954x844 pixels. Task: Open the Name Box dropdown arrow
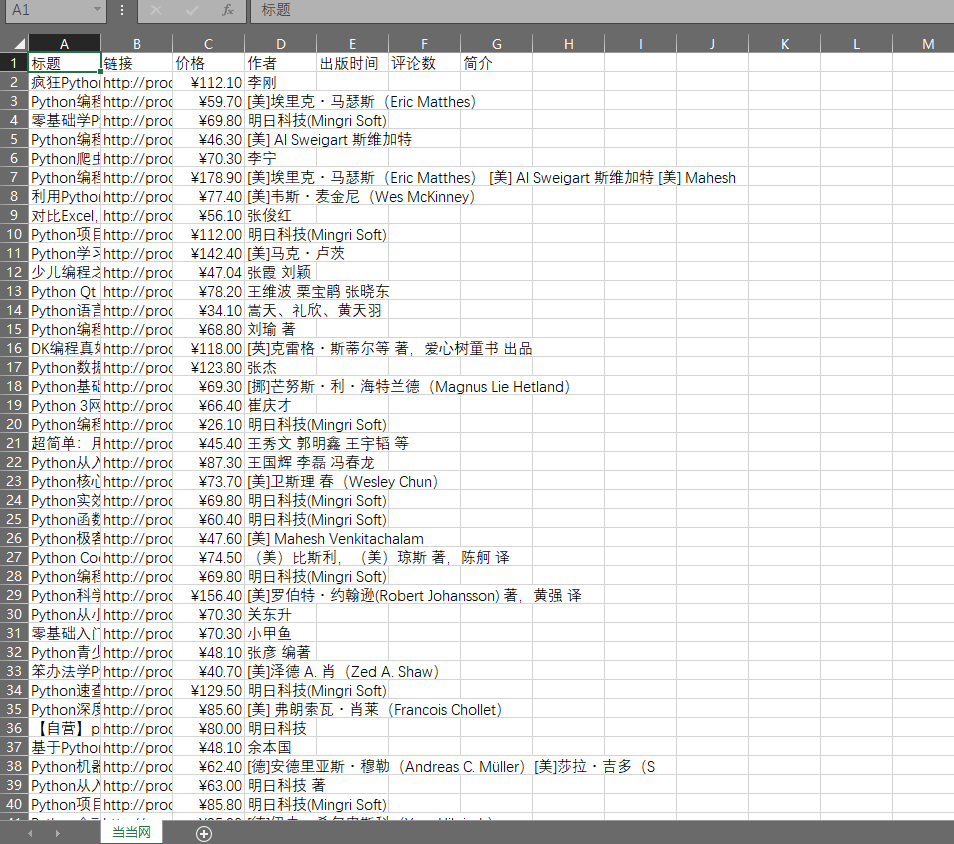point(97,10)
